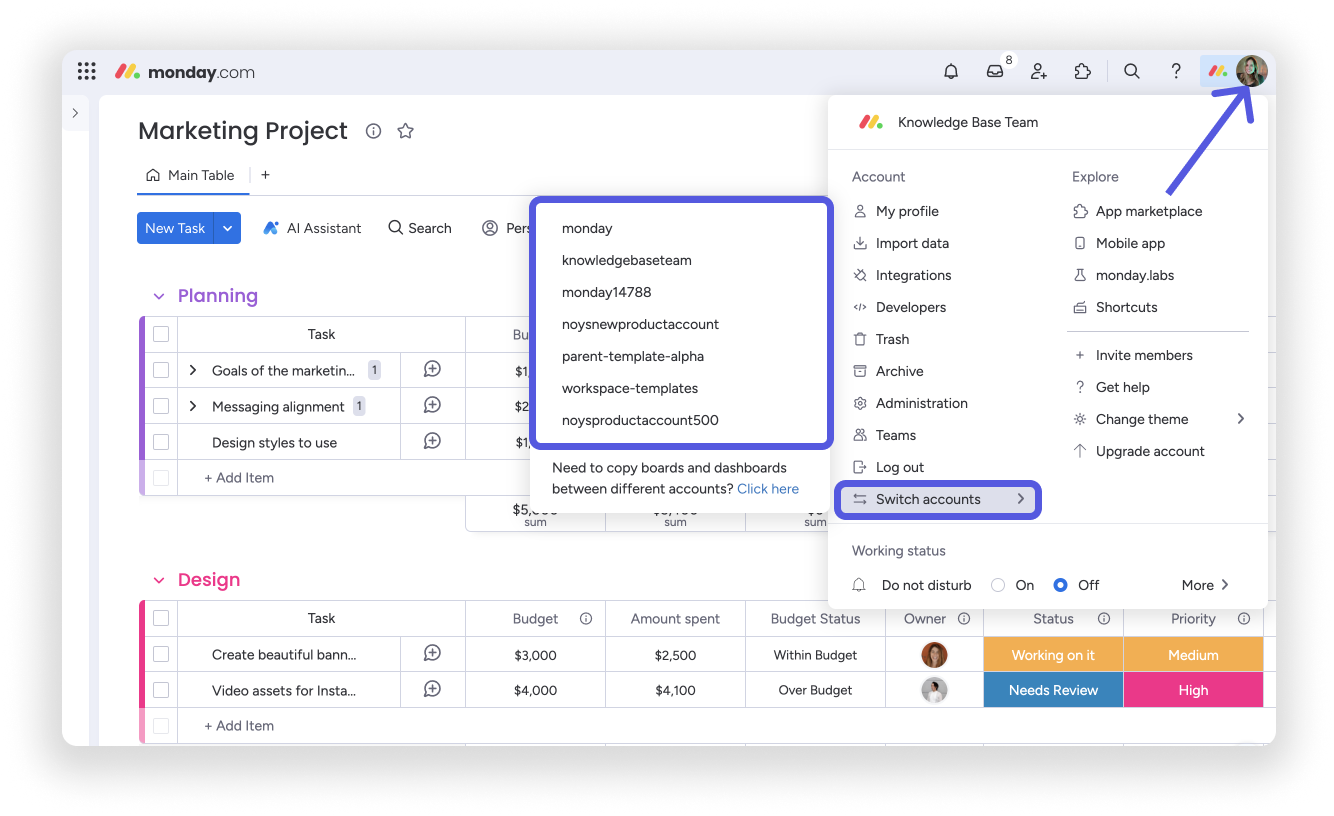The height and width of the screenshot is (816, 1334).
Task: Check the Design styles to use checkbox
Action: (161, 442)
